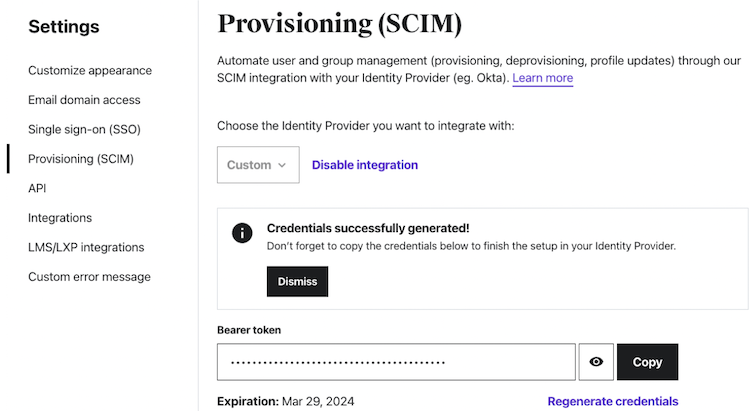Select Provisioning (SCIM) sidebar item

pos(81,159)
